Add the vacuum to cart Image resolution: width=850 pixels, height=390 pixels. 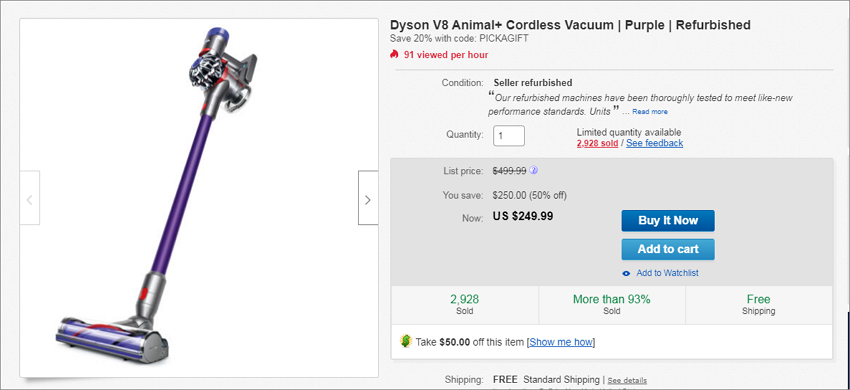668,249
